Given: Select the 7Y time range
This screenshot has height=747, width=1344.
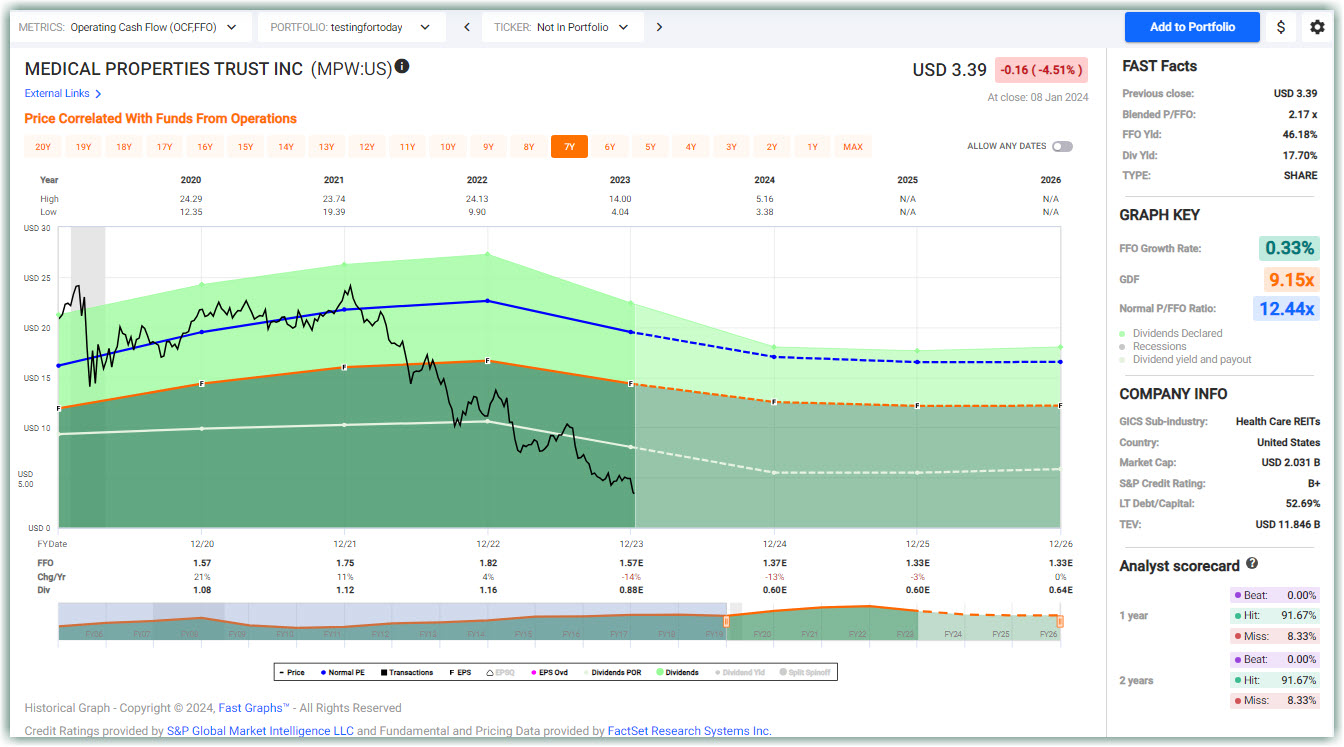Looking at the screenshot, I should (x=569, y=147).
